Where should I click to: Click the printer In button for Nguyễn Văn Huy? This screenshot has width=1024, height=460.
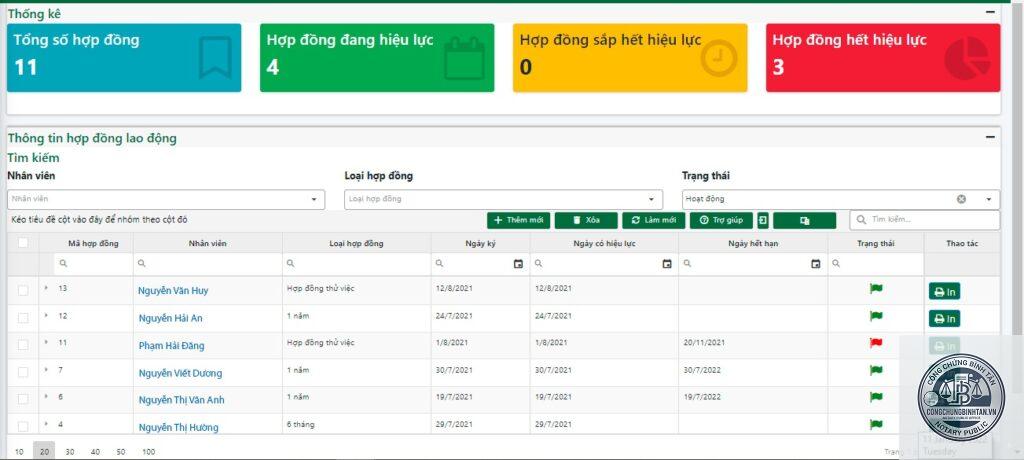[x=944, y=291]
